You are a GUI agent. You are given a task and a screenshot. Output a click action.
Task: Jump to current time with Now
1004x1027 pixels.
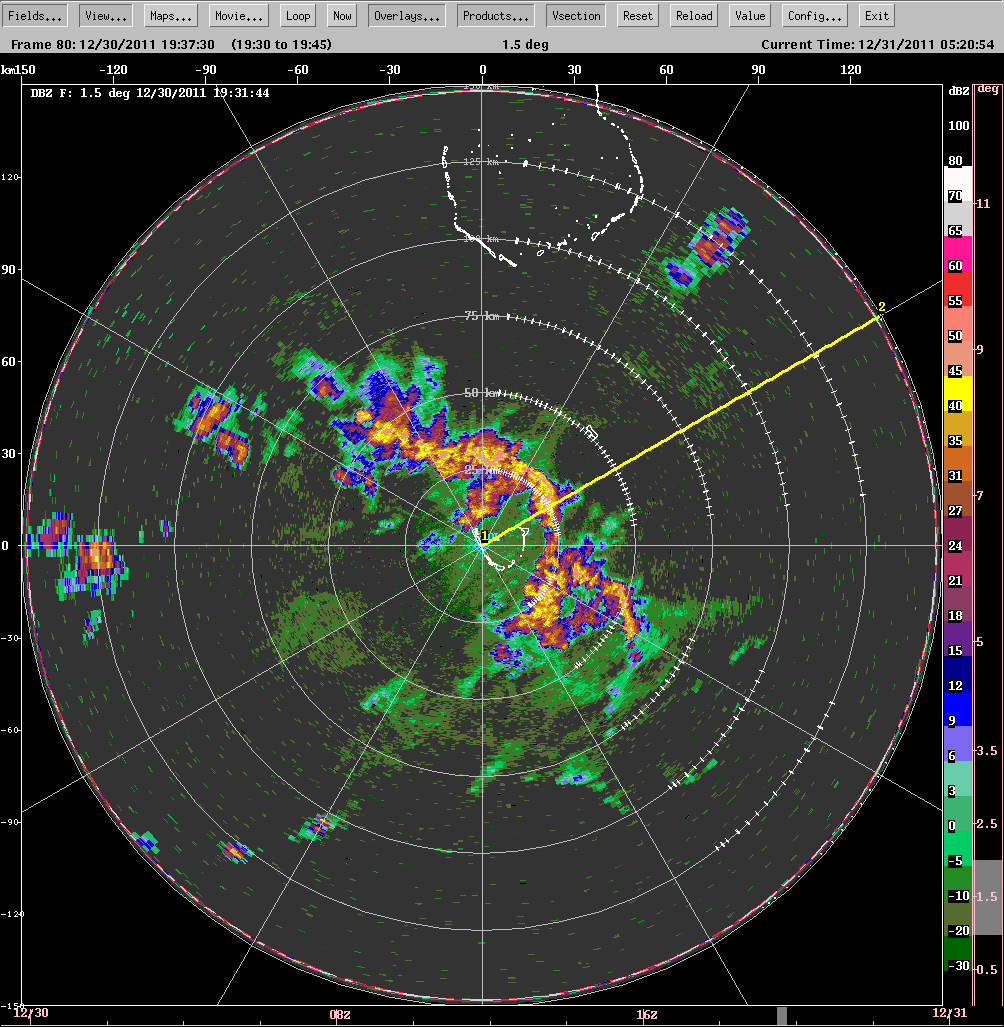tap(342, 16)
